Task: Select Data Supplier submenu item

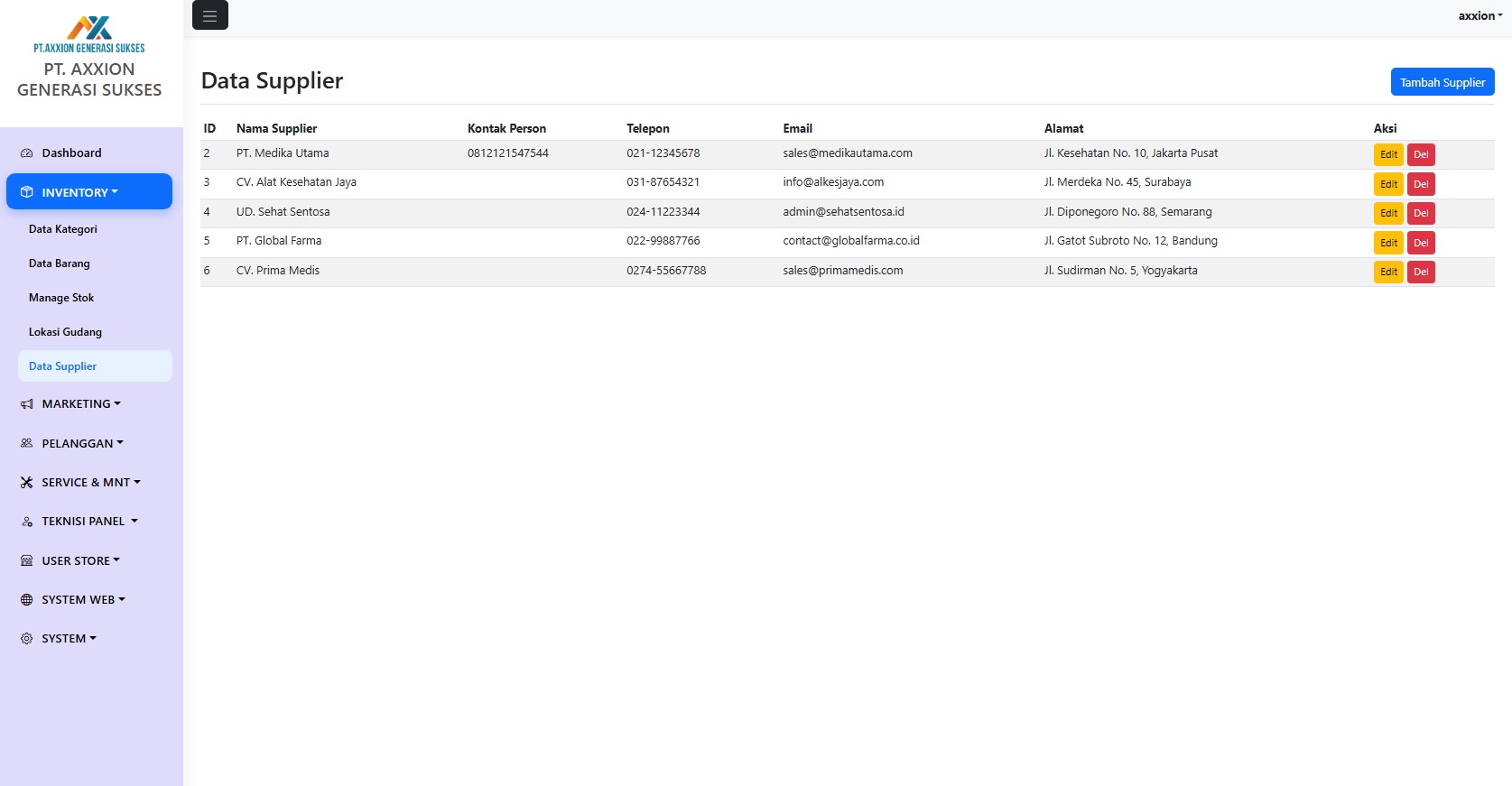Action: 95,366
